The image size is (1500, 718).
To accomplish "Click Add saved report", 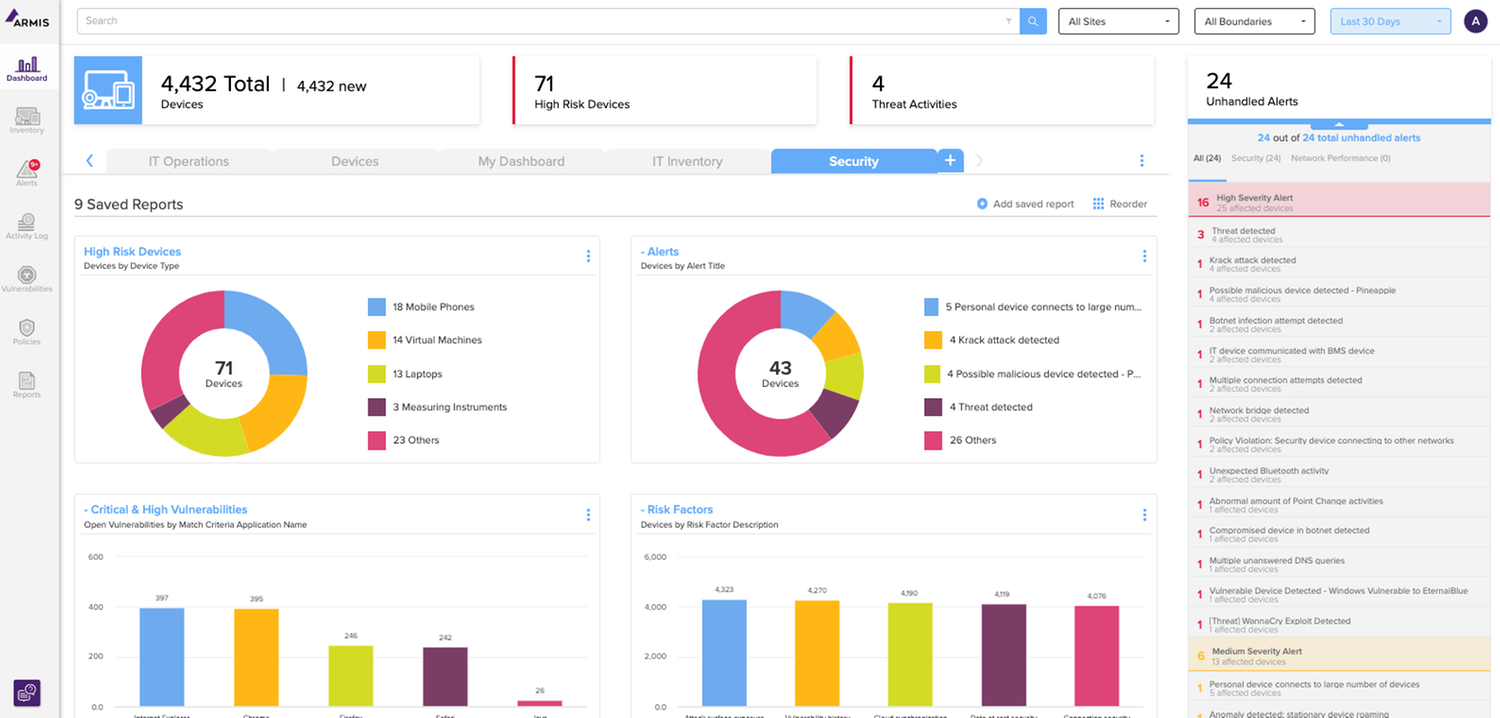I will coord(1025,203).
